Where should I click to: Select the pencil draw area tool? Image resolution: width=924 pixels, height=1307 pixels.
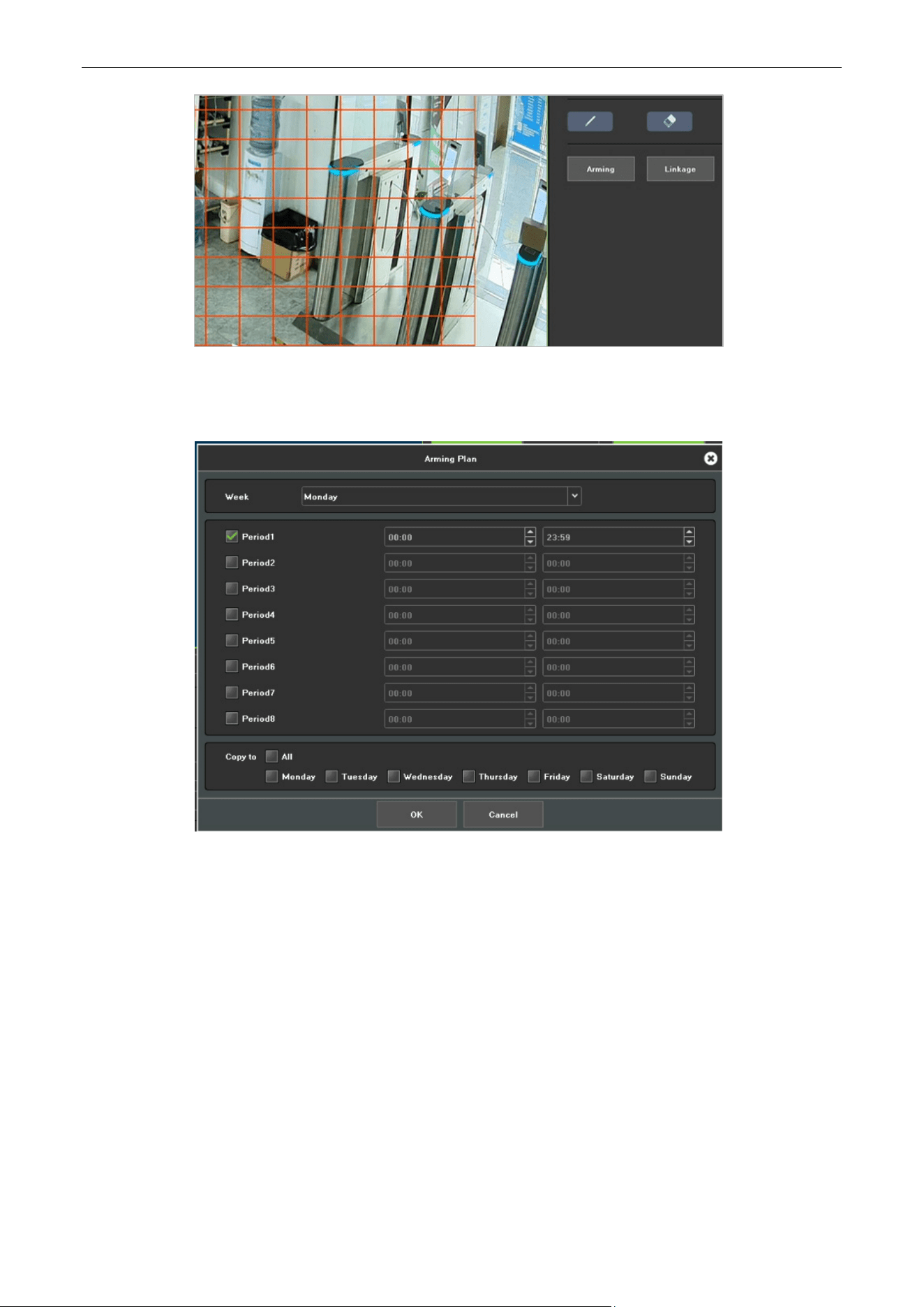point(590,121)
